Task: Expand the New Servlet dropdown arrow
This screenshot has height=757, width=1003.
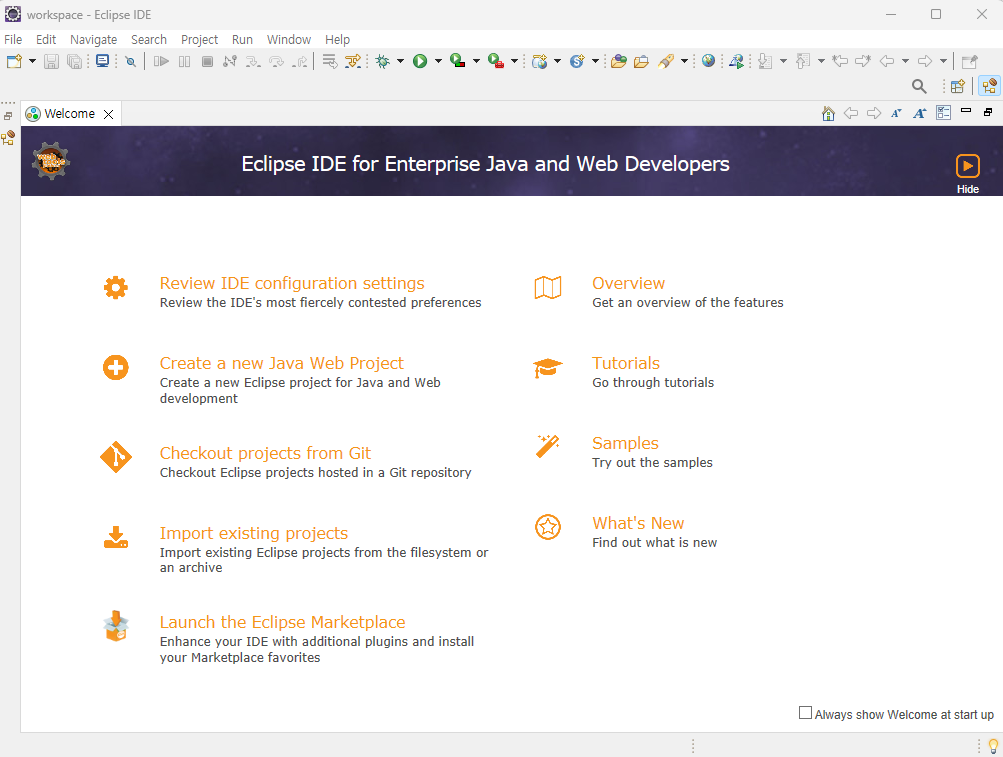Action: [595, 61]
